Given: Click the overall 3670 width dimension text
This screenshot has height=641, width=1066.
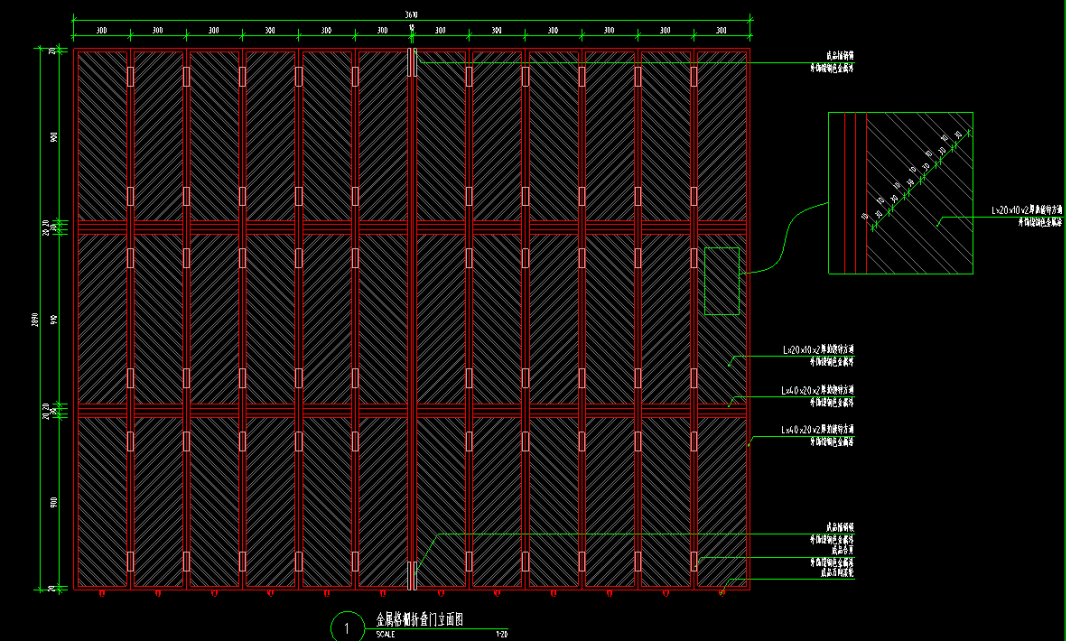Looking at the screenshot, I should tap(411, 15).
